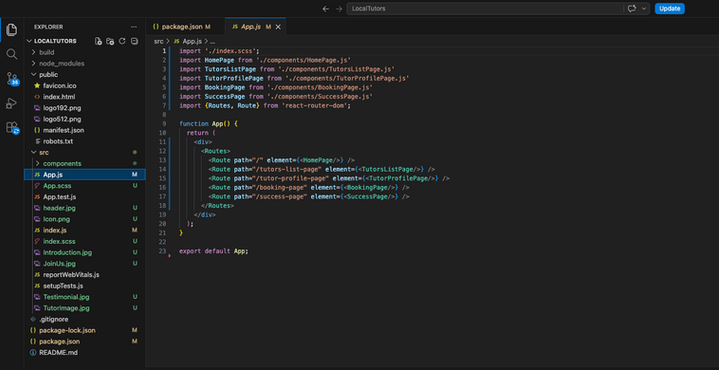
Task: Click line number 9 in the gutter
Action: (164, 124)
